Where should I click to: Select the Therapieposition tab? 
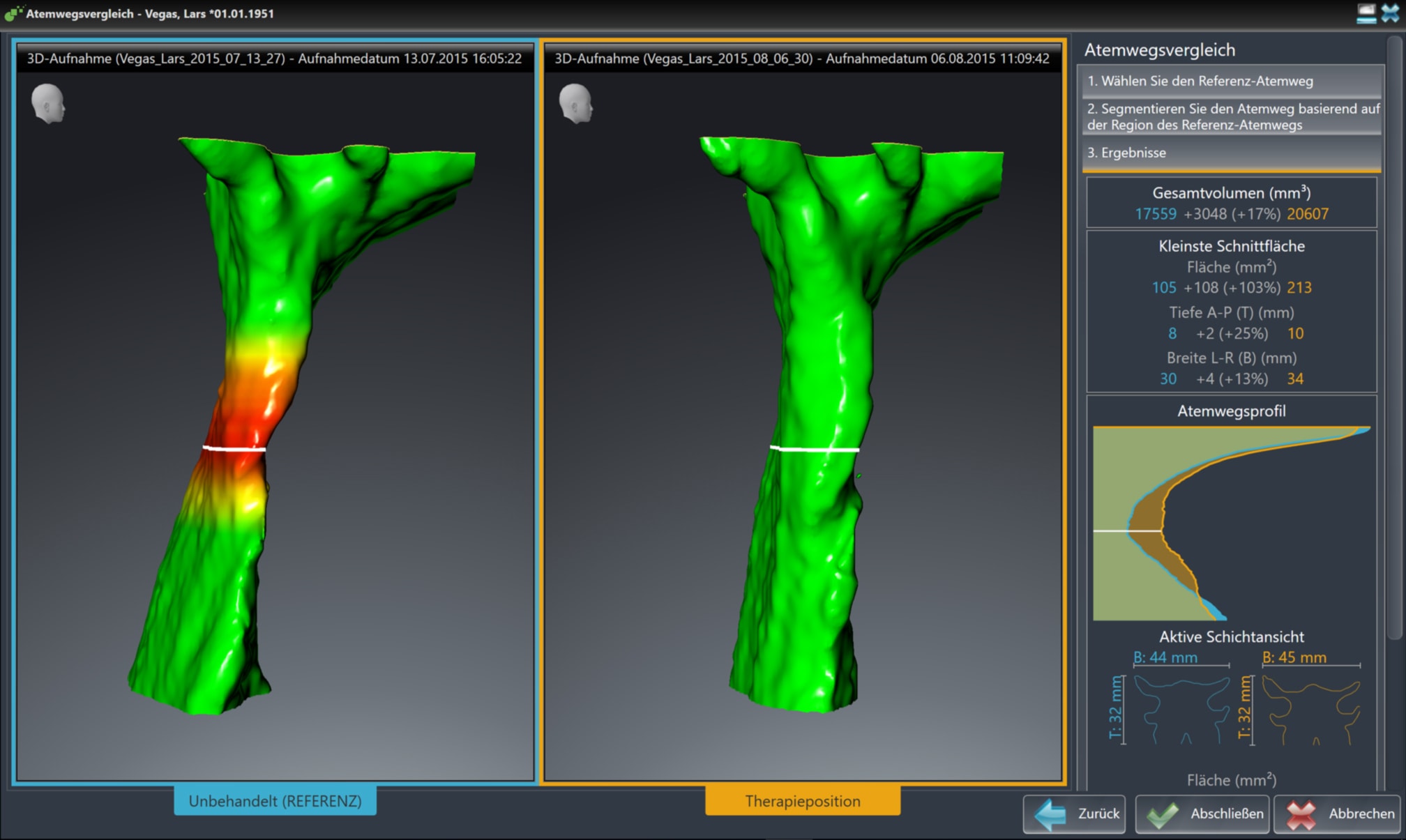click(x=802, y=801)
